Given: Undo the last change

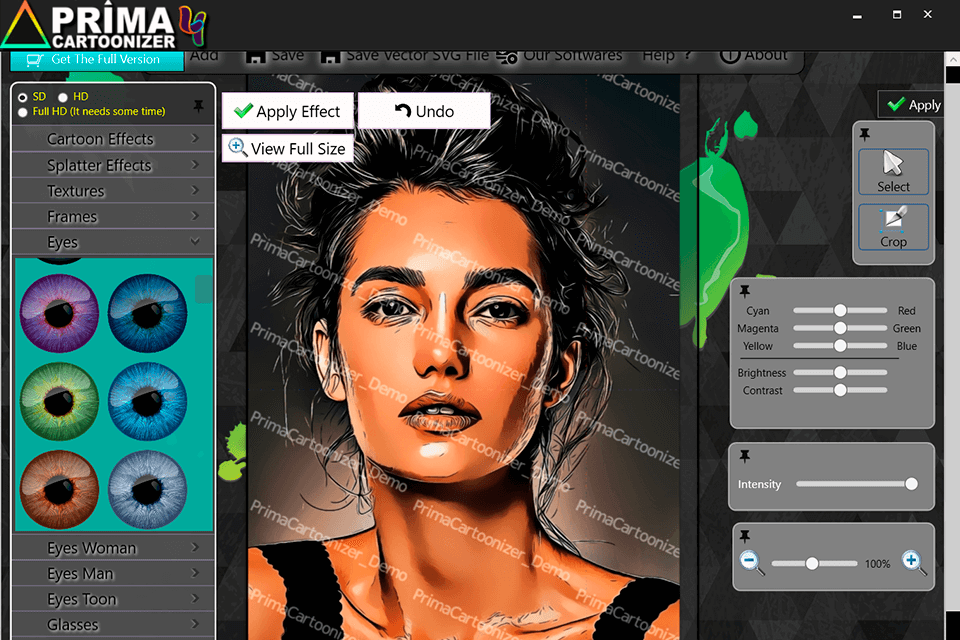Looking at the screenshot, I should 424,111.
